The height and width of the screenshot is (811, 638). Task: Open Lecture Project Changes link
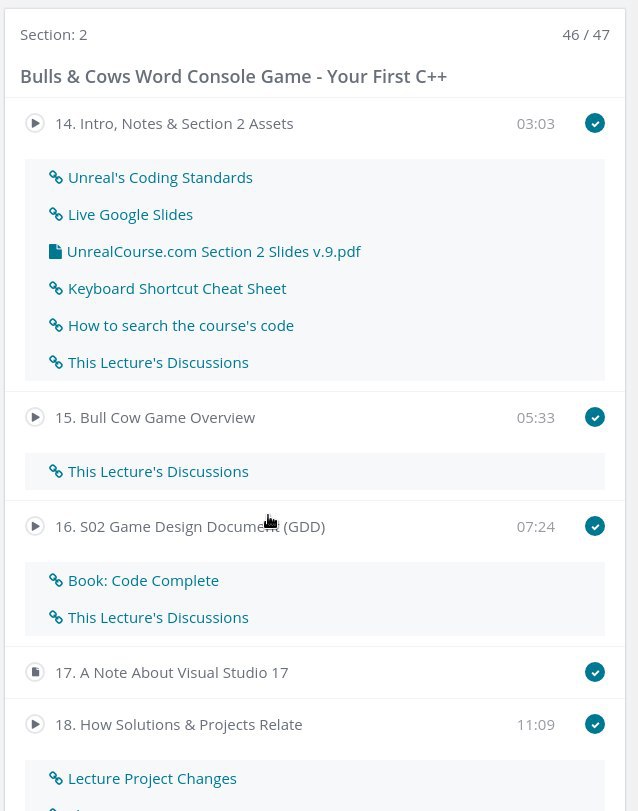(x=152, y=779)
